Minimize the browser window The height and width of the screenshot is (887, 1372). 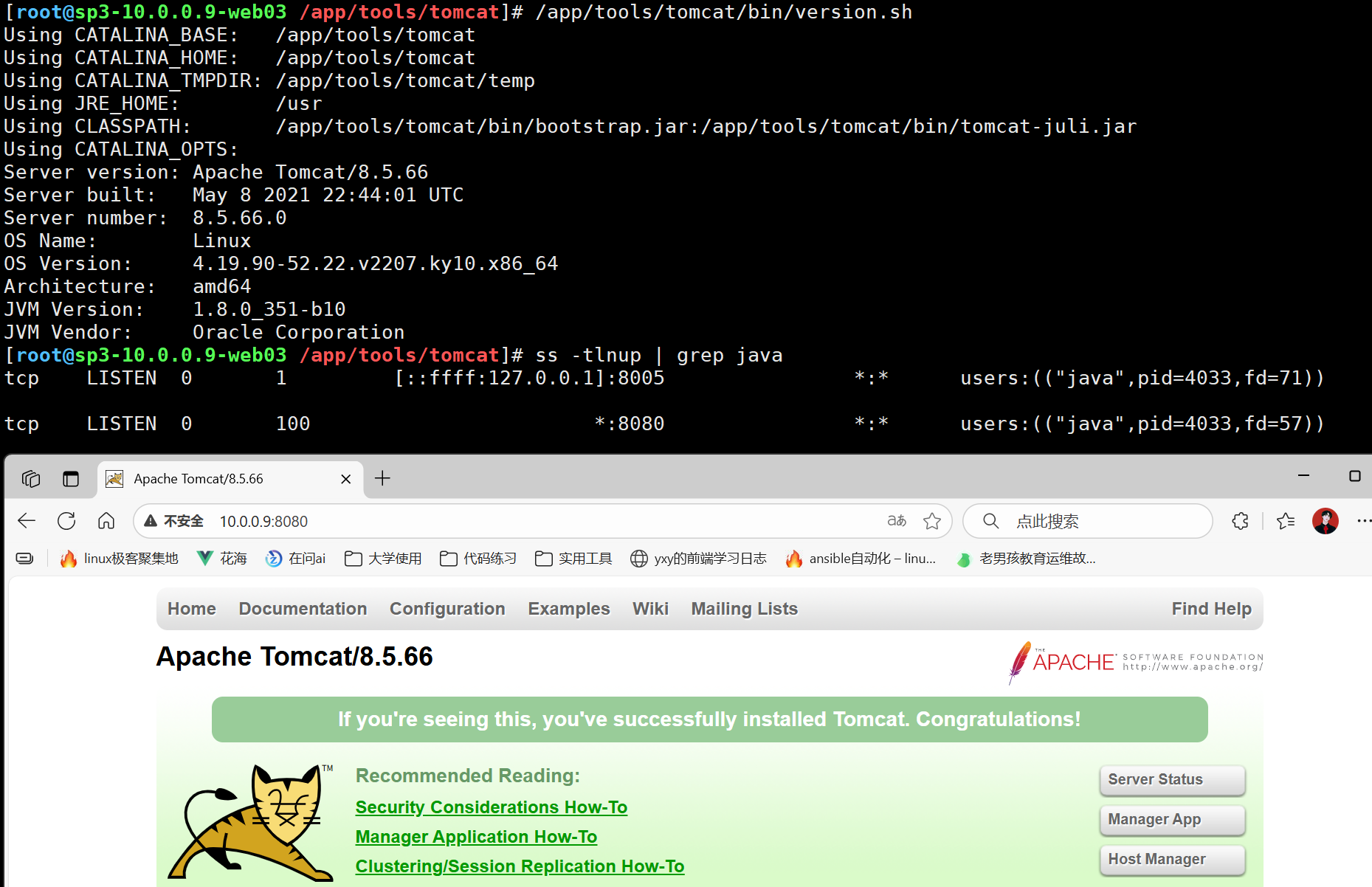pyautogui.click(x=1303, y=476)
